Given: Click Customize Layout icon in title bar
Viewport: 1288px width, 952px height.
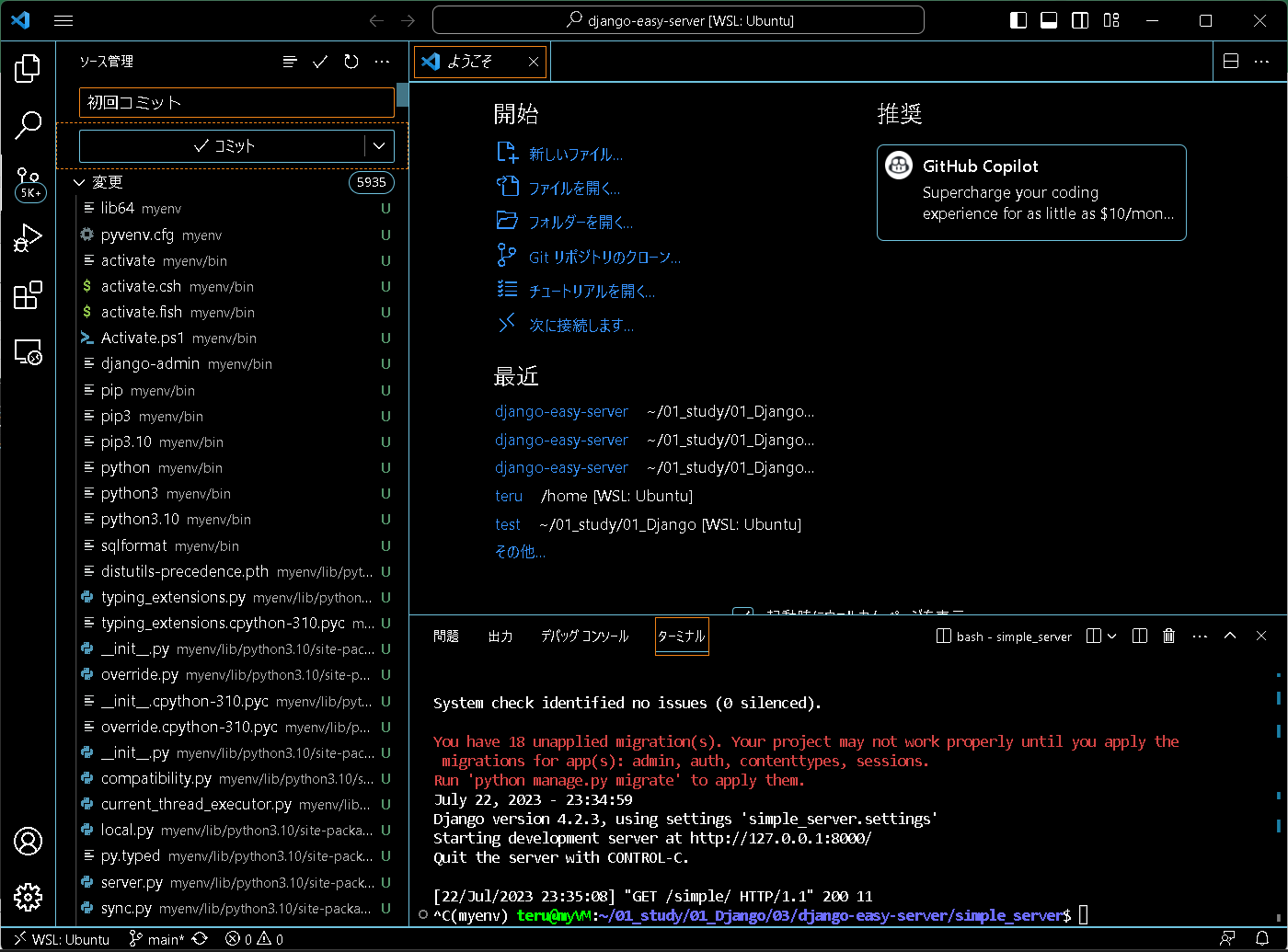Looking at the screenshot, I should [1111, 20].
